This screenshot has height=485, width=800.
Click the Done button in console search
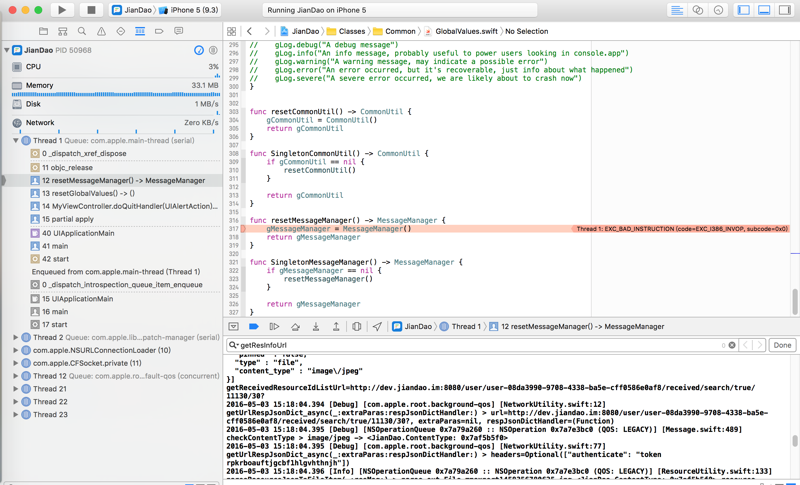pyautogui.click(x=782, y=345)
